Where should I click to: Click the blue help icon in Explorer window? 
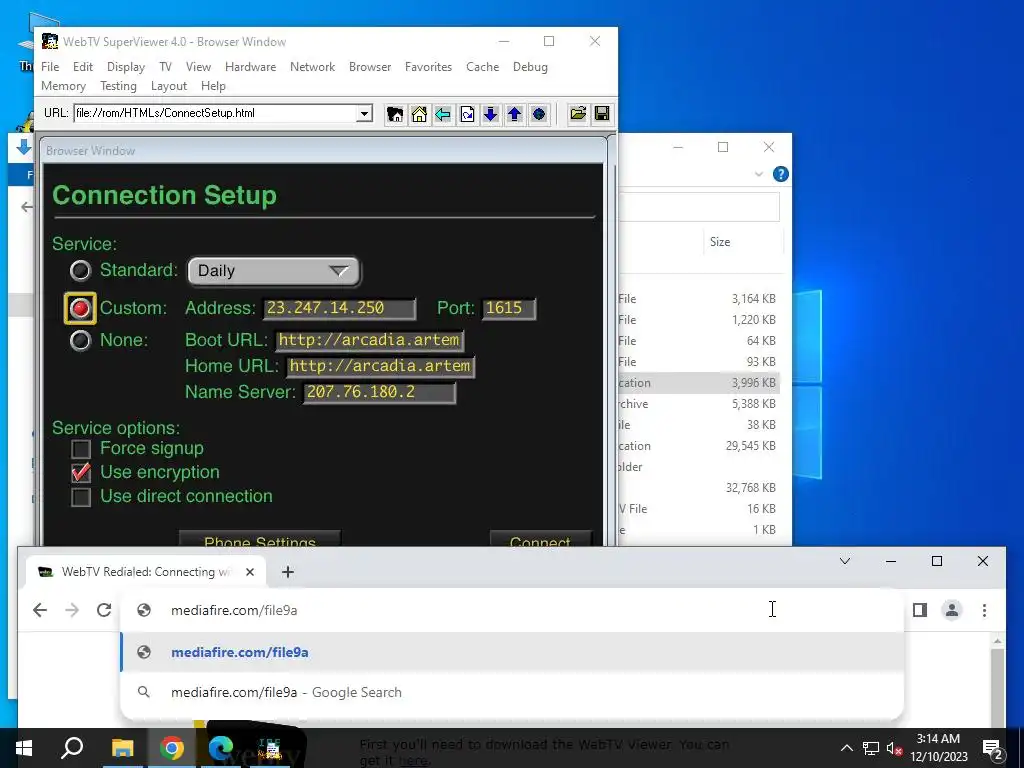pyautogui.click(x=780, y=174)
